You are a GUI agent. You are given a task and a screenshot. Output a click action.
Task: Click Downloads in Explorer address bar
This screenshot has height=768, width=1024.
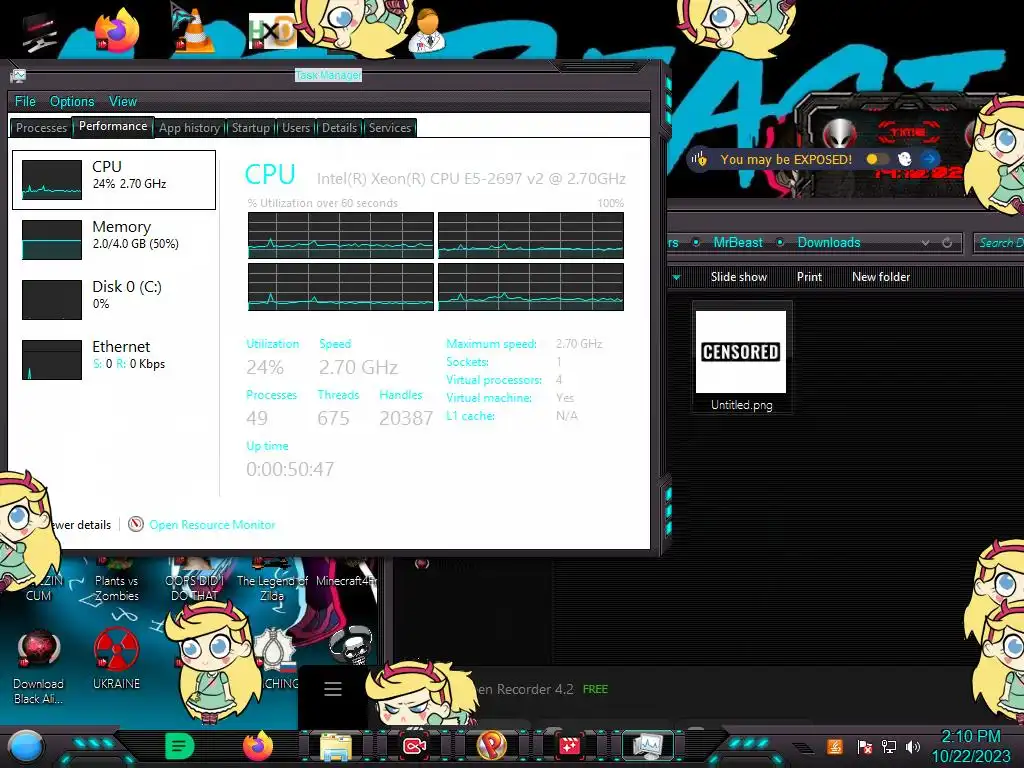point(829,242)
